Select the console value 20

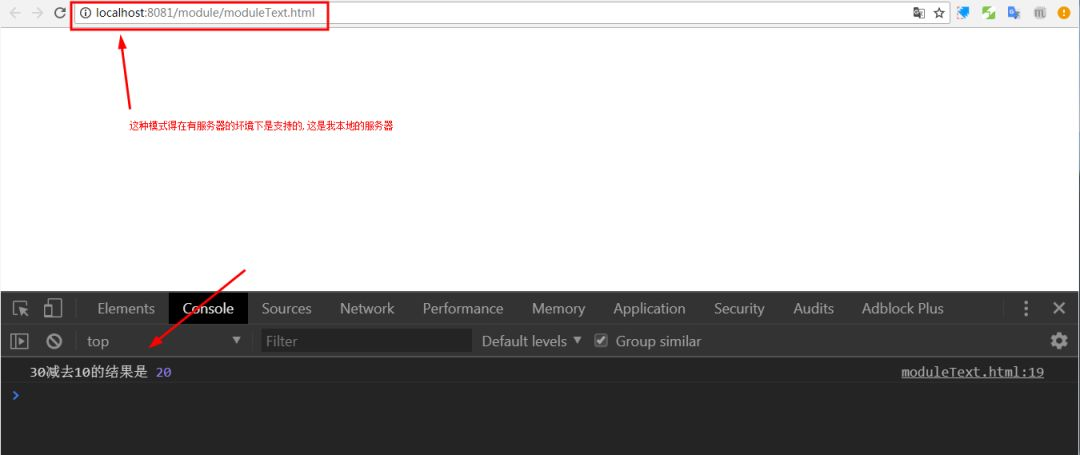163,372
